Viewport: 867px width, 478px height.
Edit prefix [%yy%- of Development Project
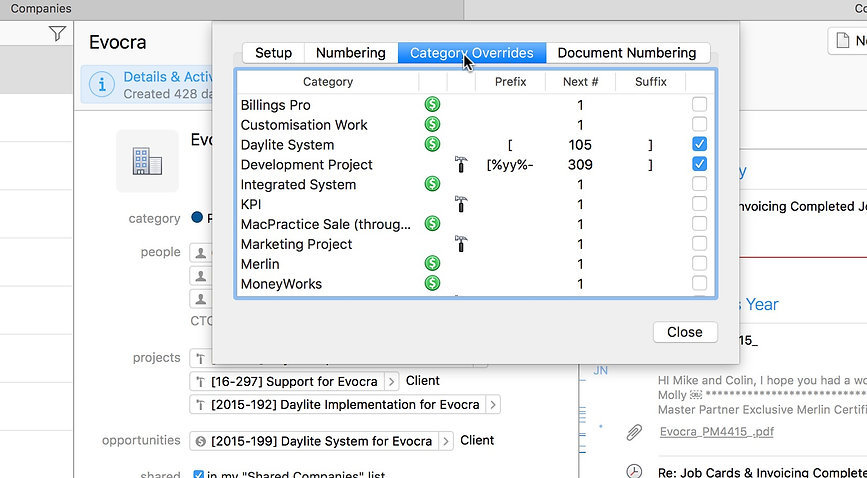click(510, 164)
